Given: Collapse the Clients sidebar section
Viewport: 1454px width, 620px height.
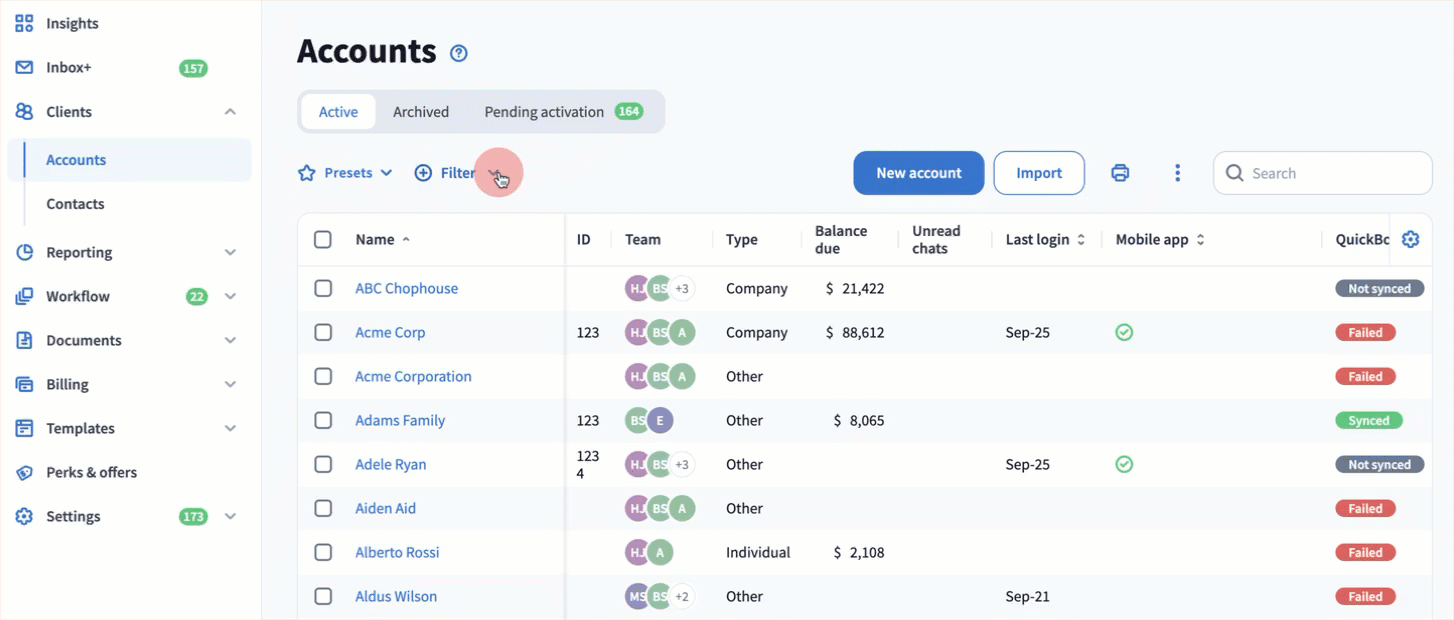Looking at the screenshot, I should point(230,112).
